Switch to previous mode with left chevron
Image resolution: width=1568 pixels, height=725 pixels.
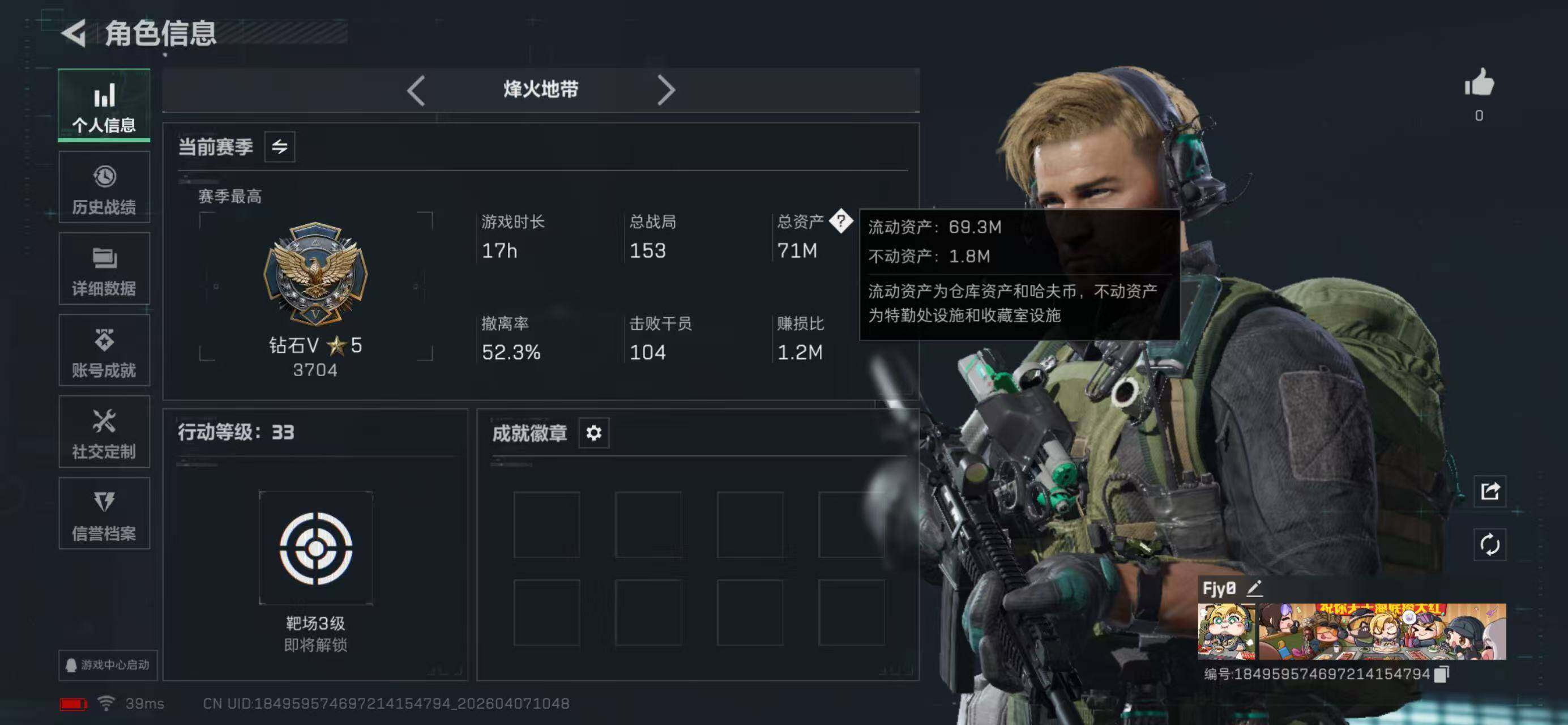(416, 91)
